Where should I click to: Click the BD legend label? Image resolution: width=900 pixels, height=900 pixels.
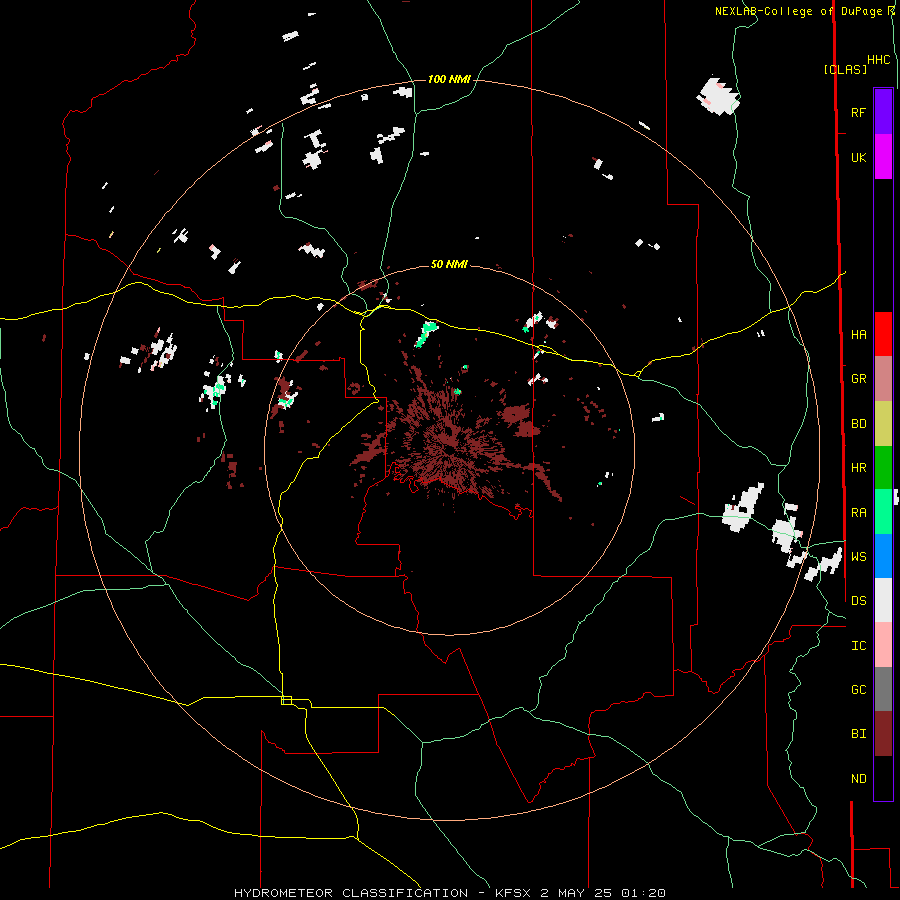pyautogui.click(x=858, y=424)
